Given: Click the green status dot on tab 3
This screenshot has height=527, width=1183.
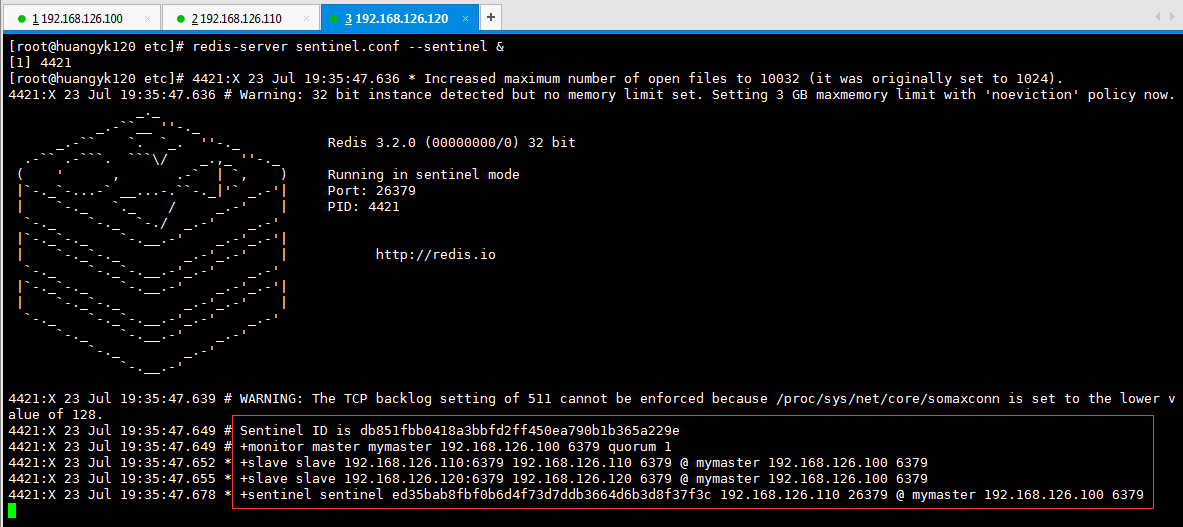Looking at the screenshot, I should click(334, 18).
